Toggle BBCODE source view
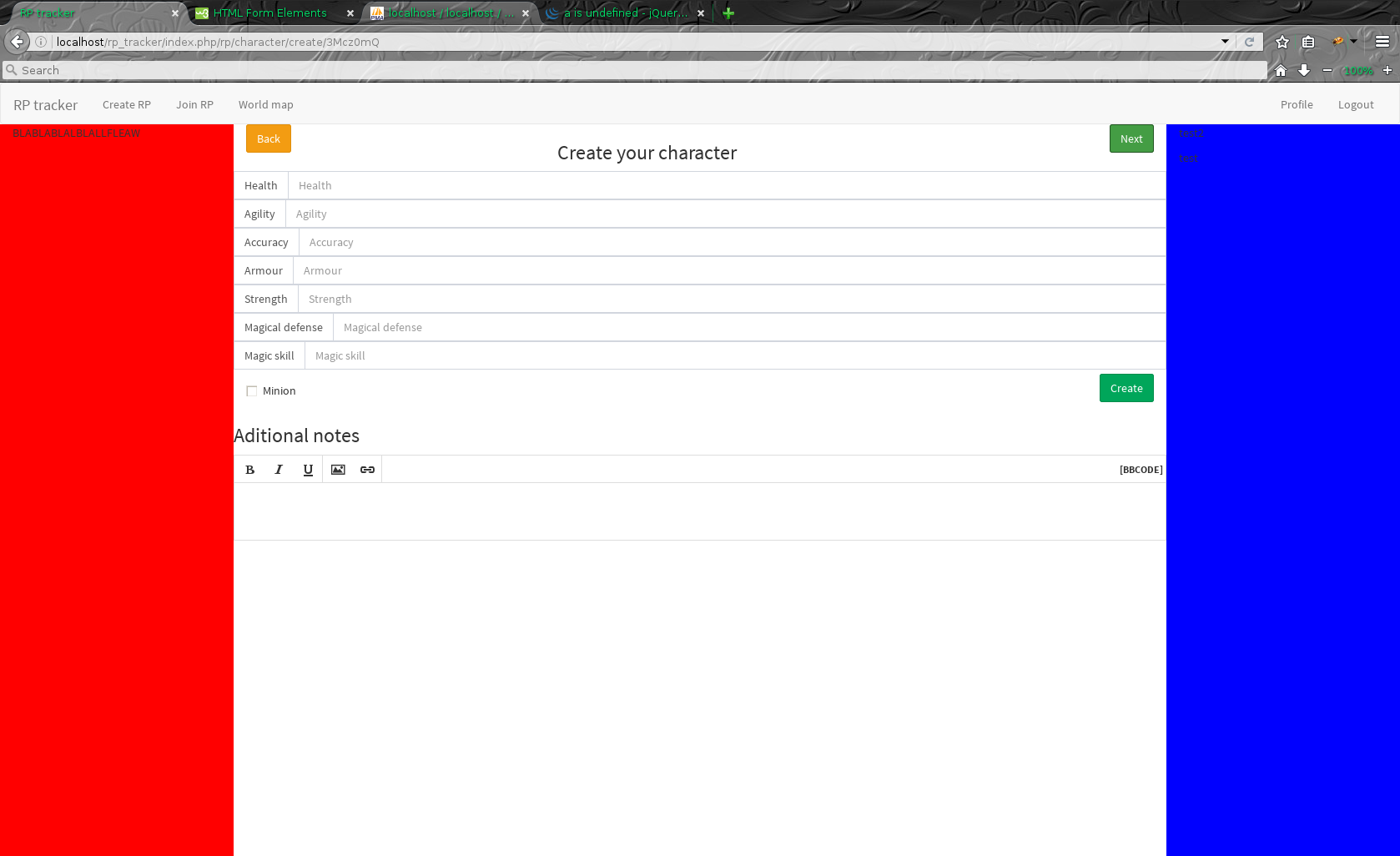Screen dimensions: 1400x856 coord(1141,470)
